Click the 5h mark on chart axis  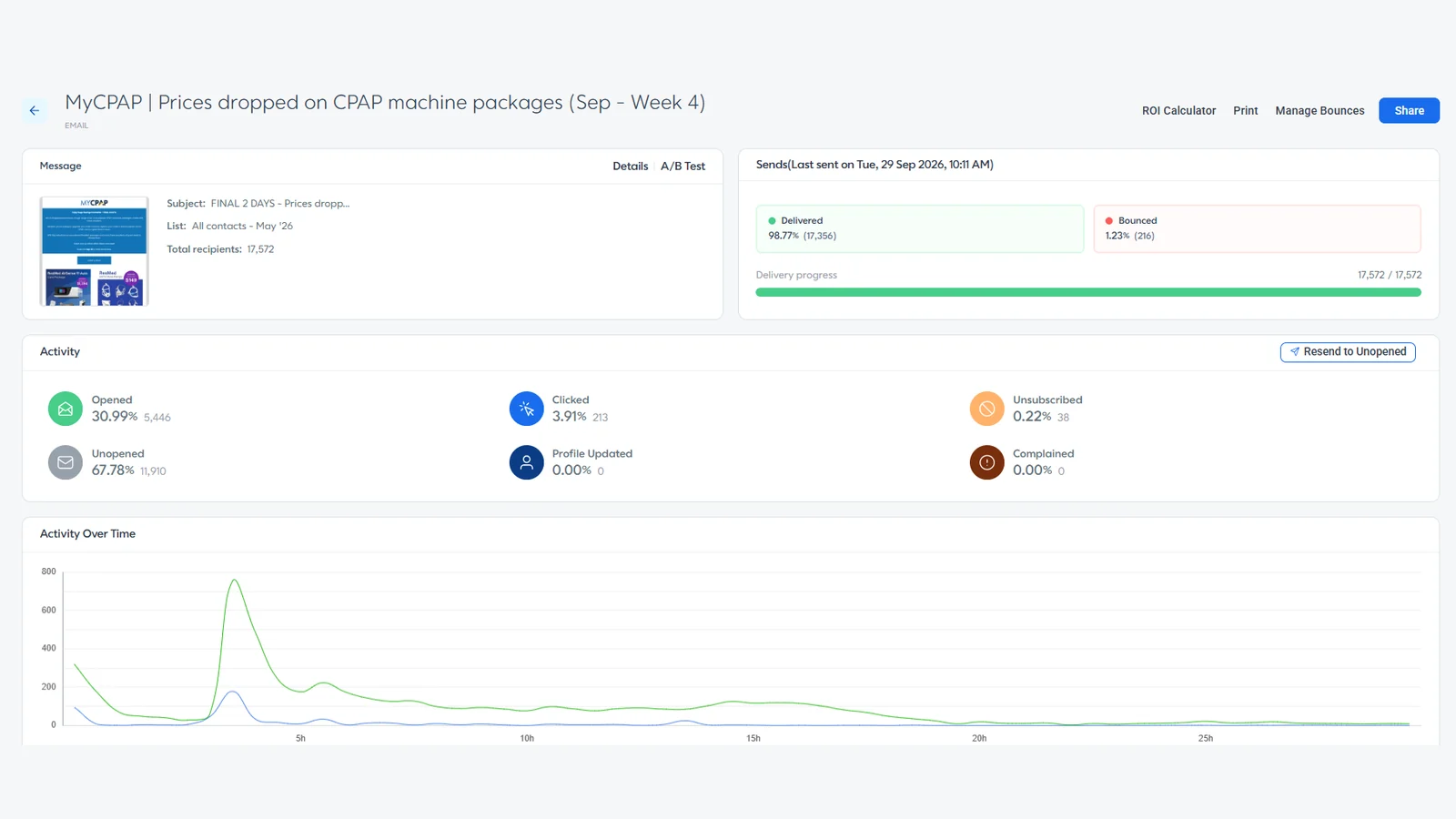(x=300, y=739)
